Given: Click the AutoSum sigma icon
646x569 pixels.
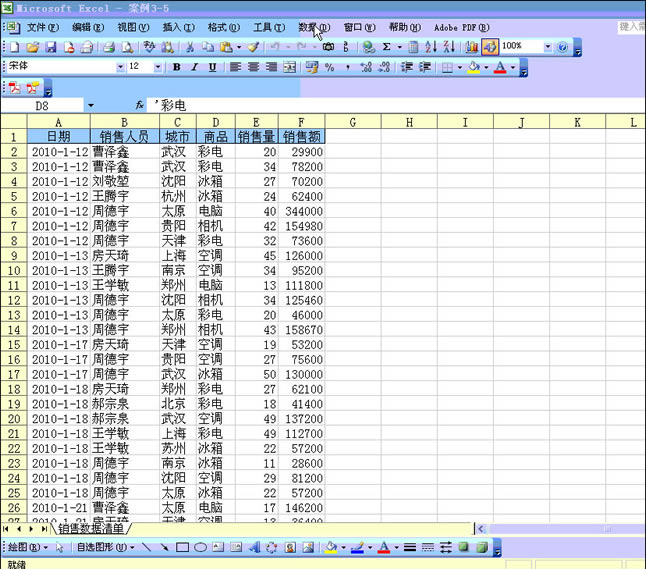Looking at the screenshot, I should pos(386,47).
